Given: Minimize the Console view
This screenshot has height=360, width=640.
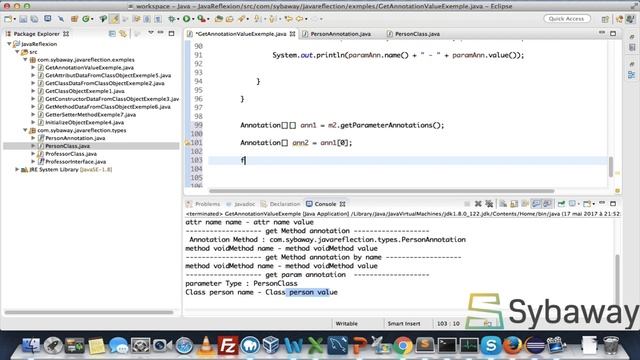Looking at the screenshot, I should (602, 203).
